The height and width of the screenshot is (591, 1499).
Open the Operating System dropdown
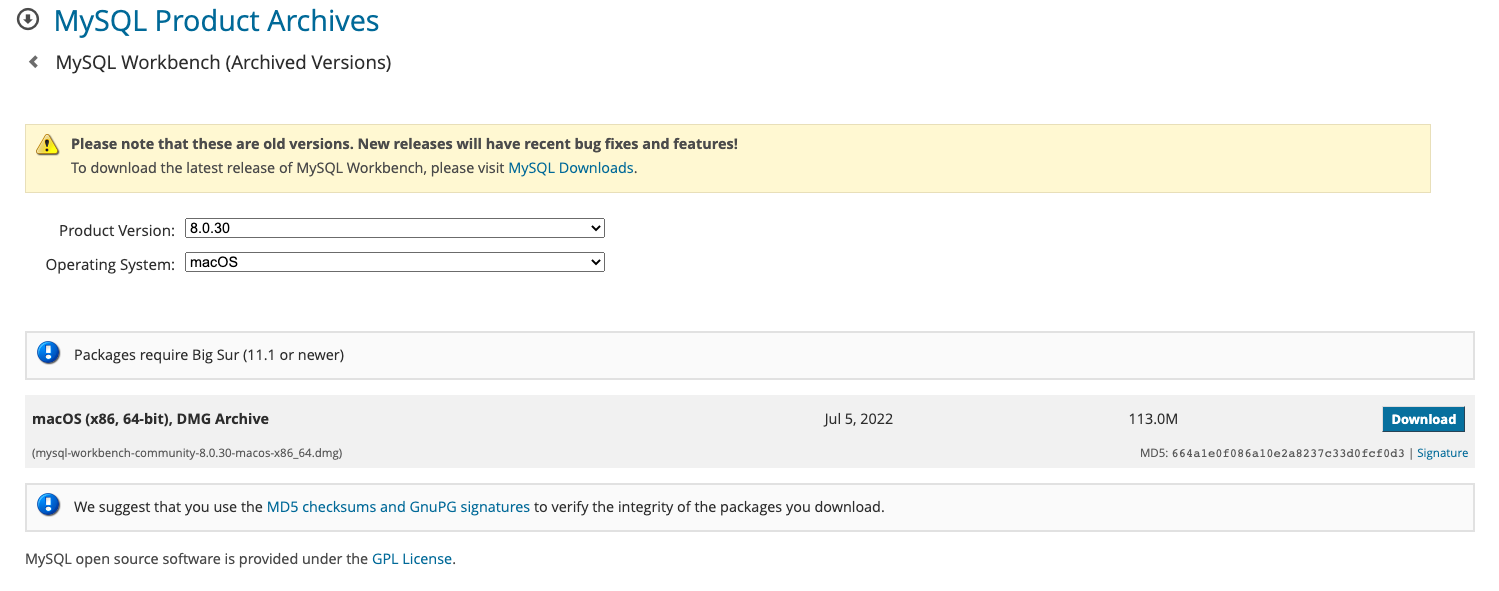(x=395, y=262)
